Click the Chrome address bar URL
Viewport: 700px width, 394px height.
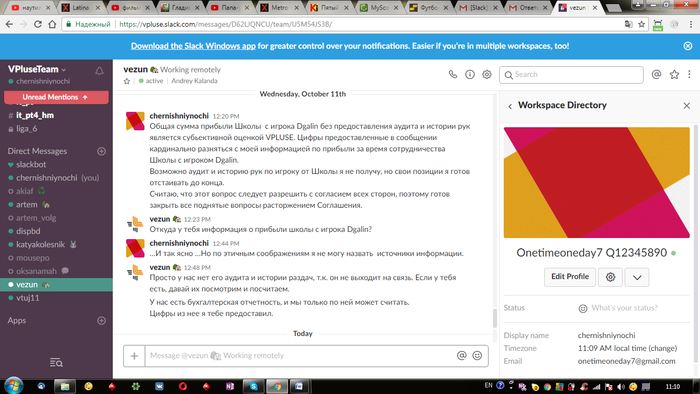pyautogui.click(x=225, y=24)
